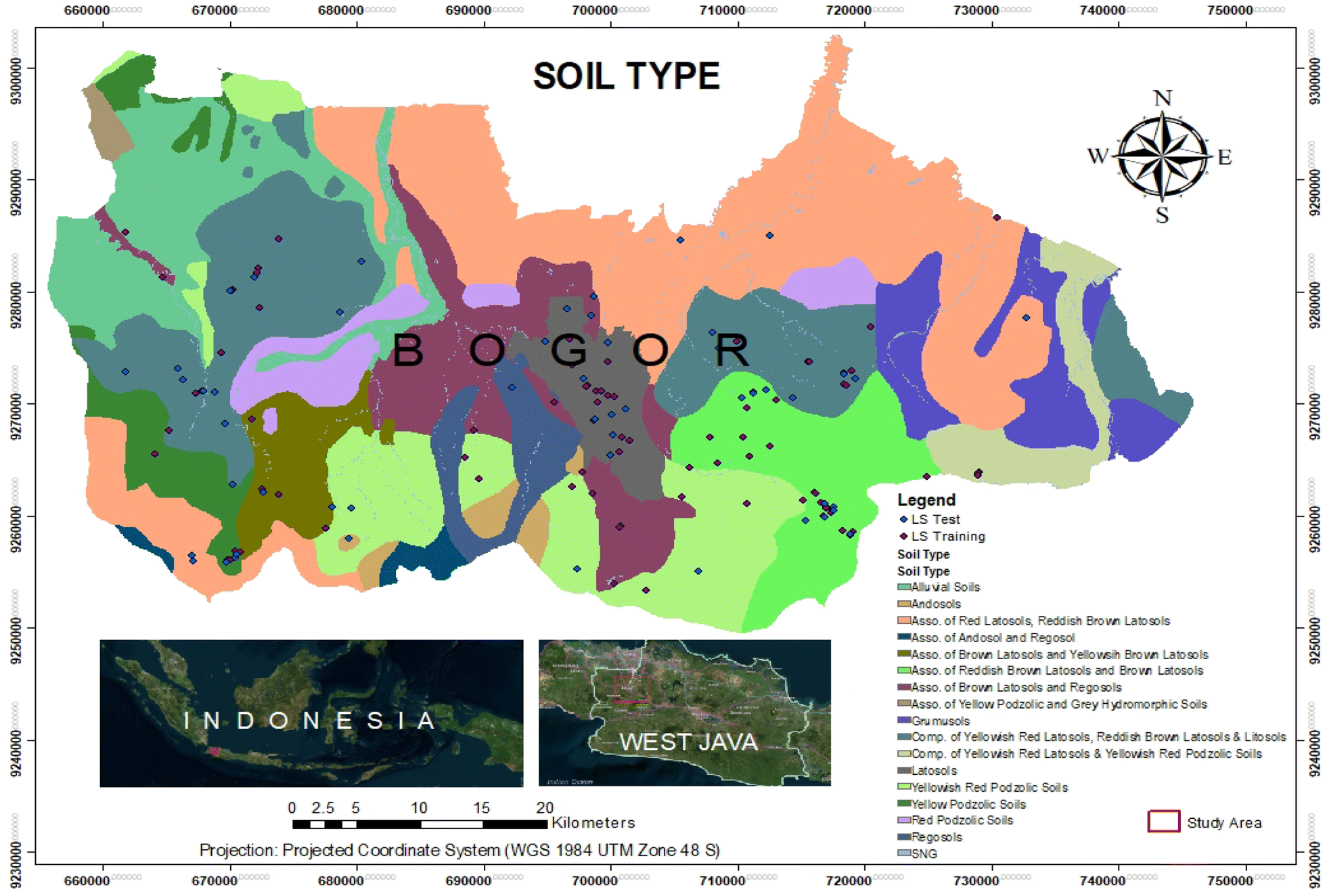Click the 'LS Test' legend label
1327x896 pixels.
[x=935, y=519]
